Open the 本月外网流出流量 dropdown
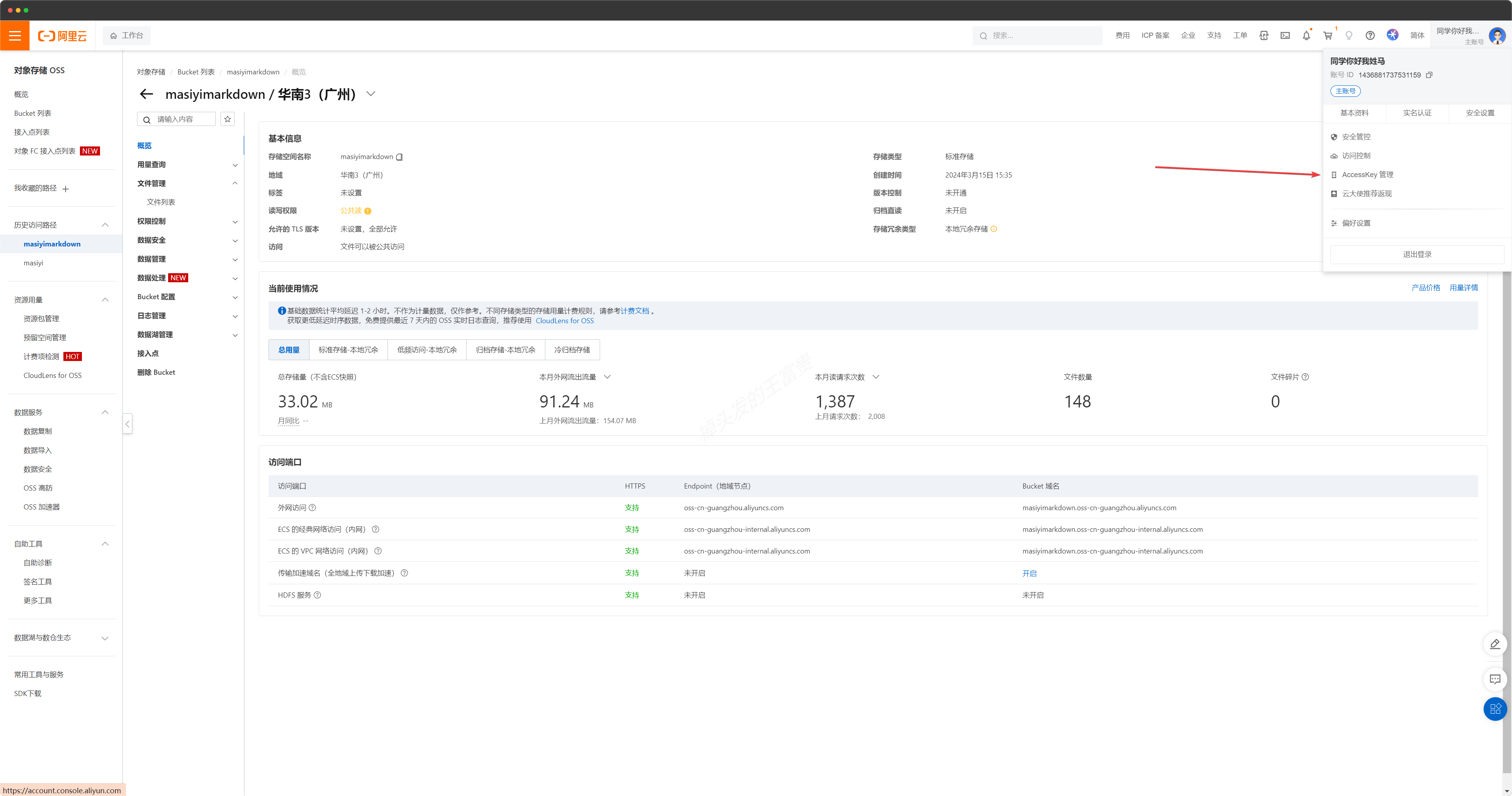Viewport: 1512px width, 796px height. [x=608, y=377]
